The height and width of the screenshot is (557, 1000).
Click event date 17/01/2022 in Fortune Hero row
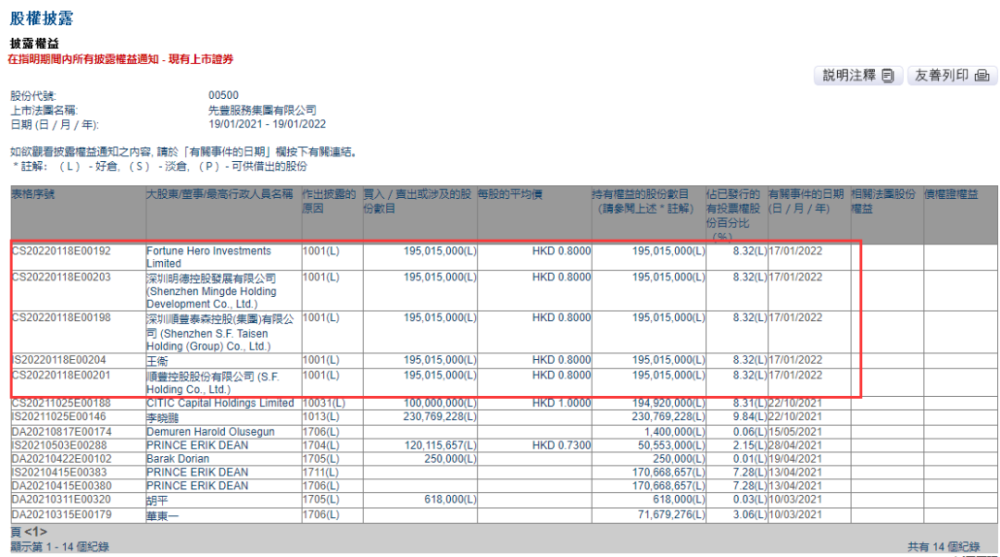795,251
